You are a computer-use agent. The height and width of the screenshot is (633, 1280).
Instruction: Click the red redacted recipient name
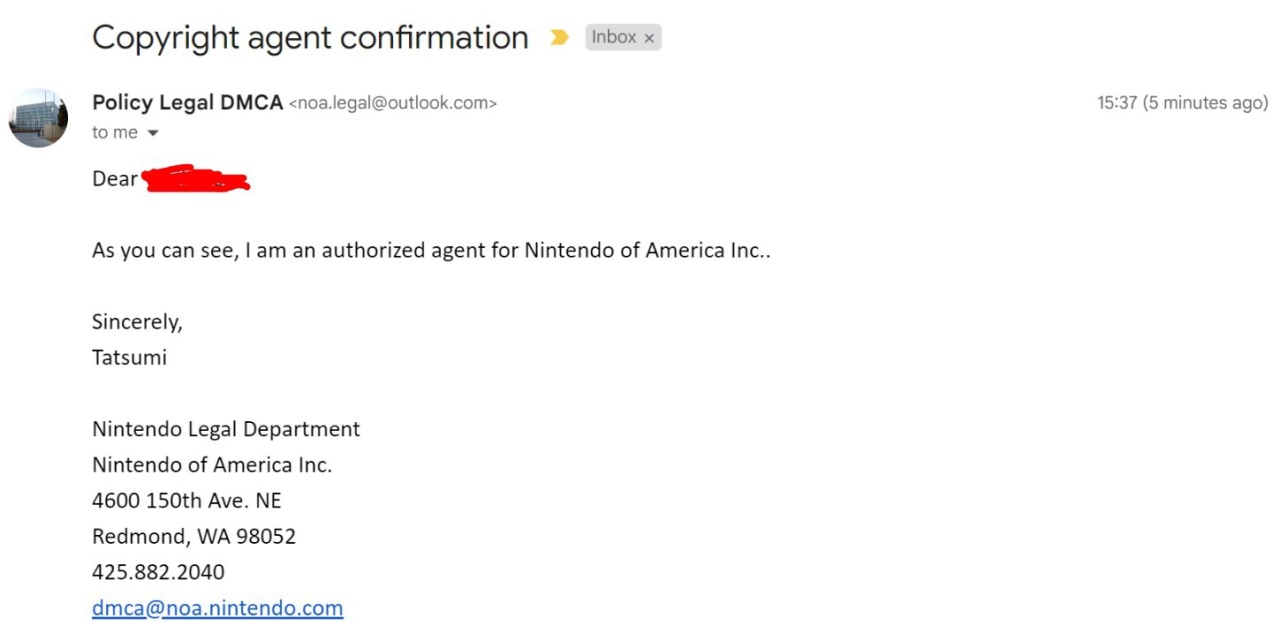click(x=196, y=181)
